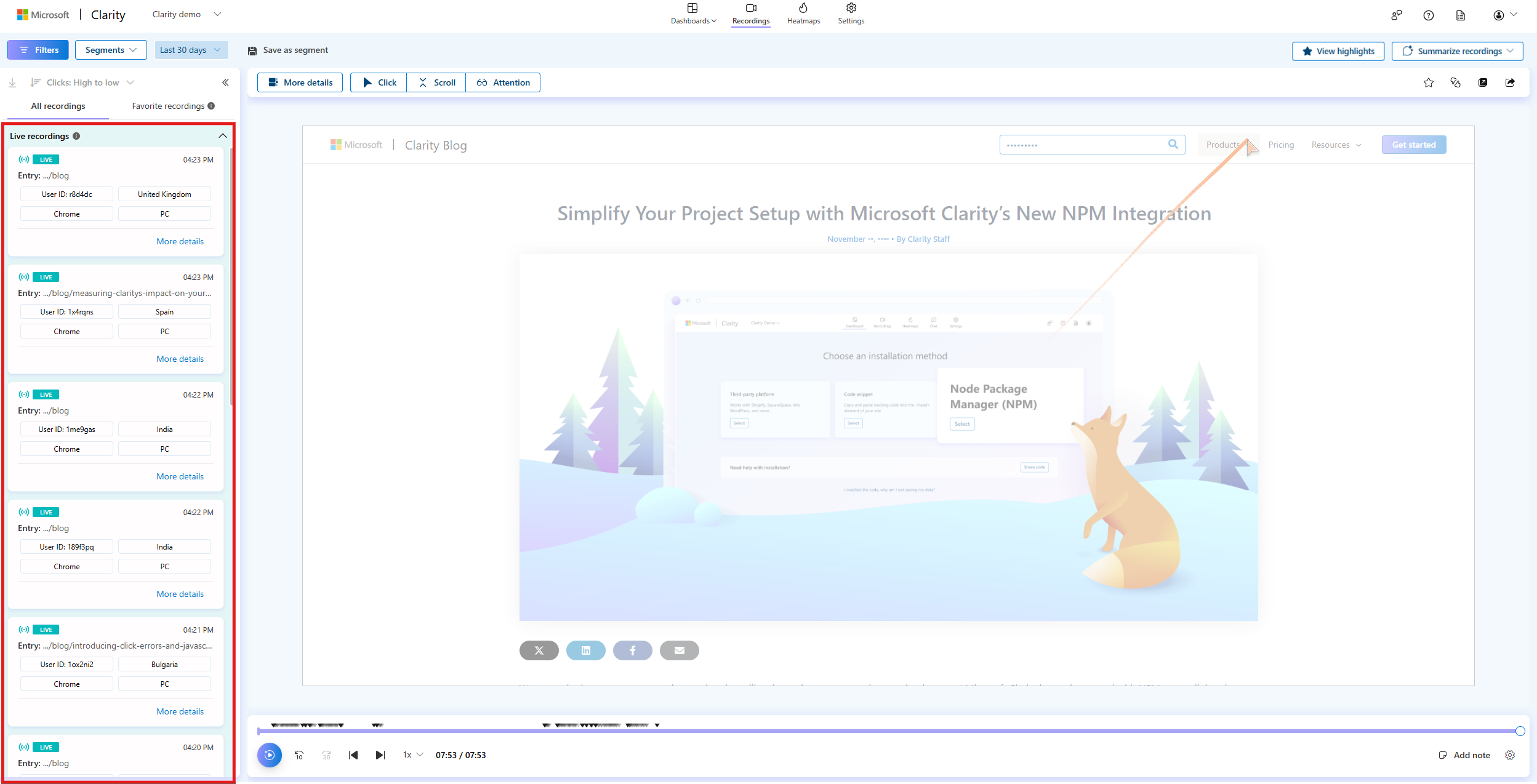Expand the Segments dropdown

[111, 50]
